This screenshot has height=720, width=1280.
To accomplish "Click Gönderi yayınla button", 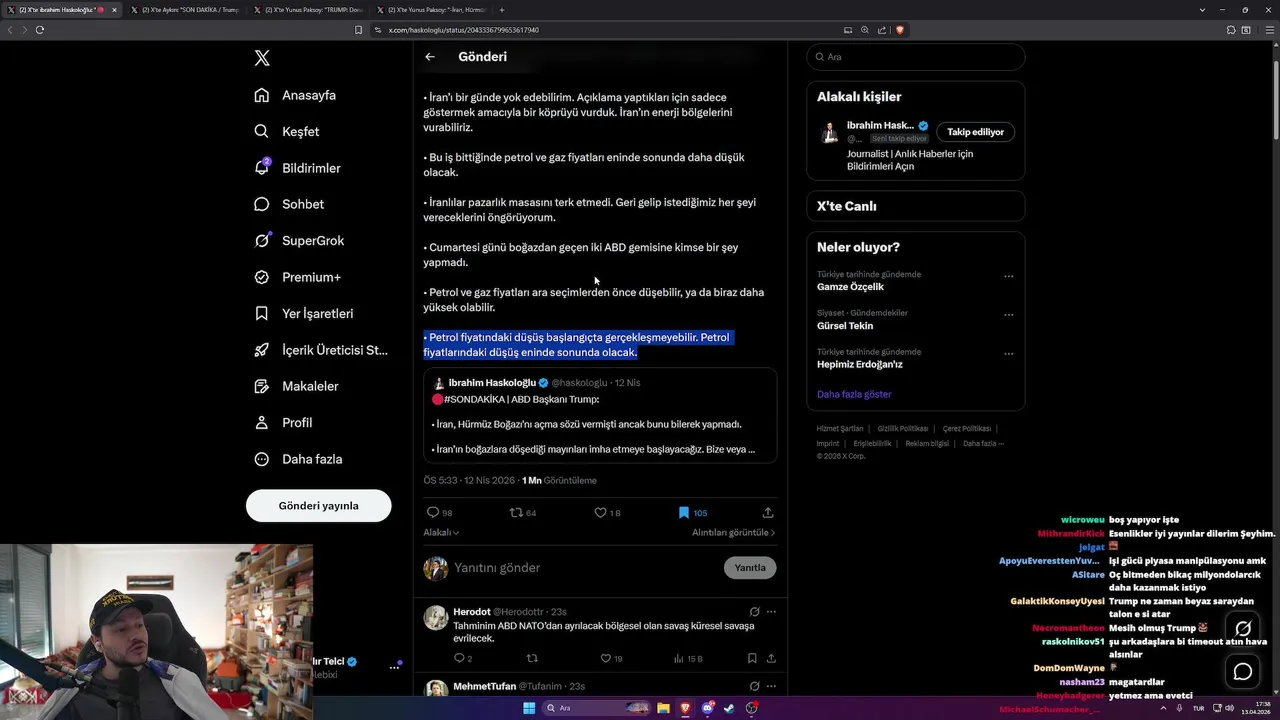I will 318,506.
